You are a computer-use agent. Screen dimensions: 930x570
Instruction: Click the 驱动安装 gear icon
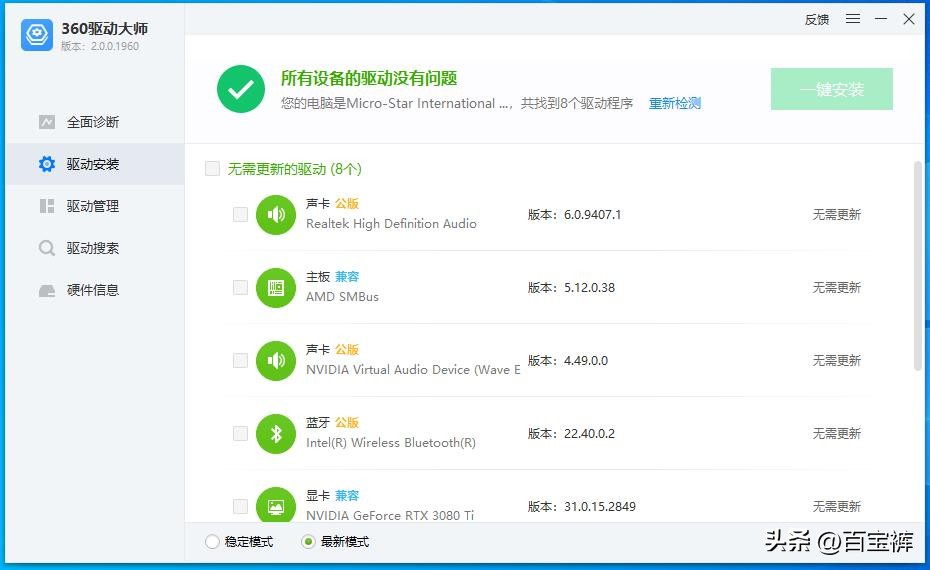[x=47, y=164]
